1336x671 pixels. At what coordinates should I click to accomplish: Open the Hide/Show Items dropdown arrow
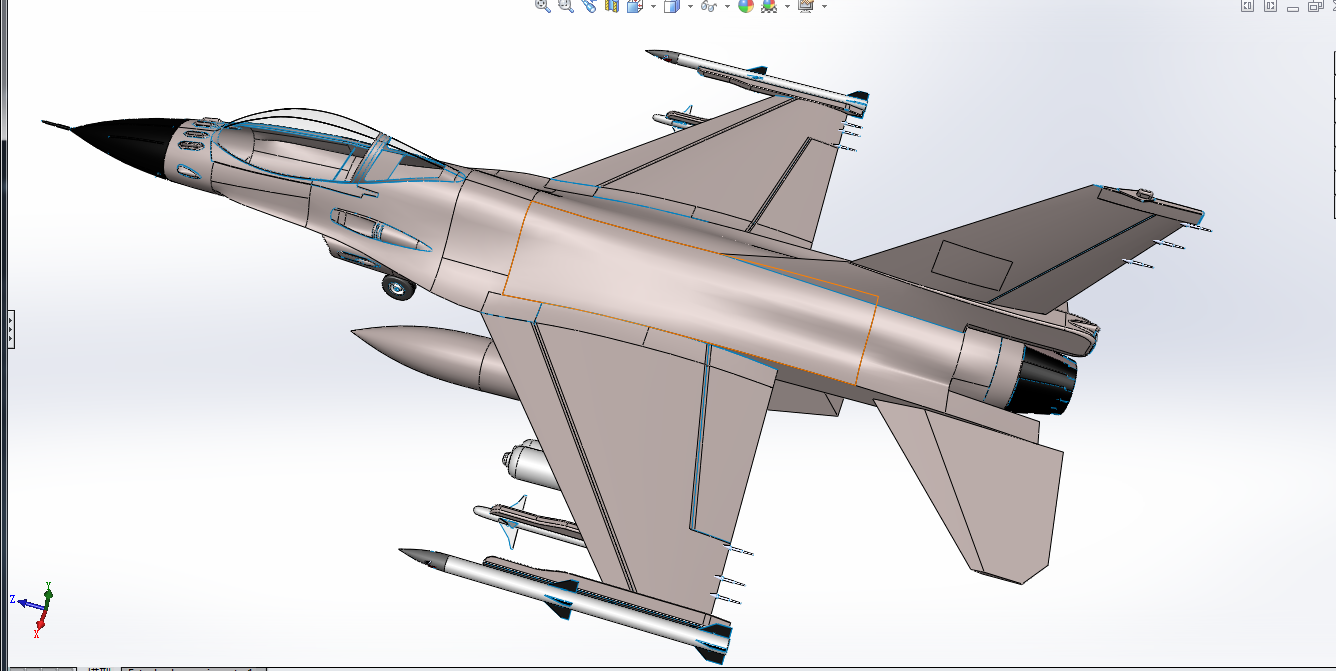click(727, 6)
